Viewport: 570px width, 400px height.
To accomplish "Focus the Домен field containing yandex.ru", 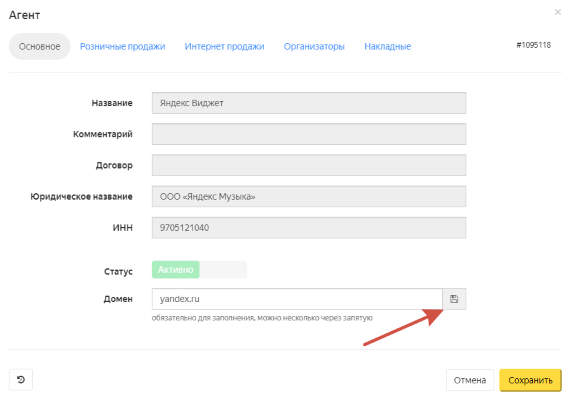I will pos(297,299).
